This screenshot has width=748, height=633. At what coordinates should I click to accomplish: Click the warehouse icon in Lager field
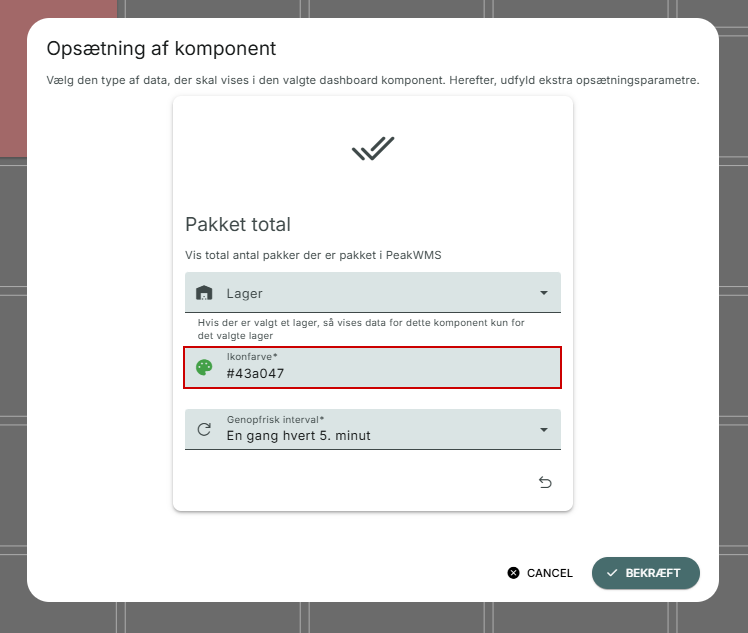(x=204, y=293)
